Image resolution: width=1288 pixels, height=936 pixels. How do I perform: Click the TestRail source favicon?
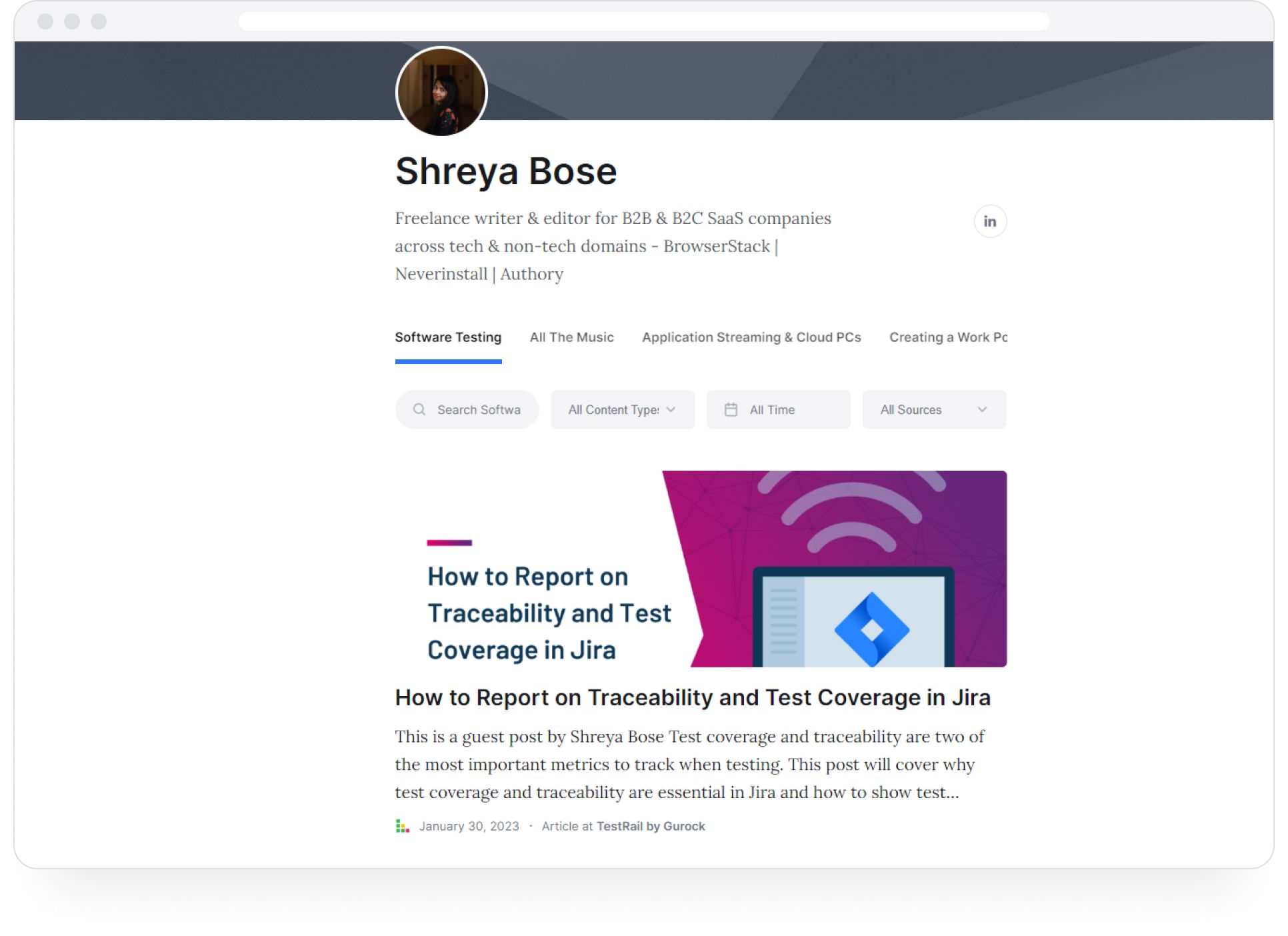click(402, 826)
